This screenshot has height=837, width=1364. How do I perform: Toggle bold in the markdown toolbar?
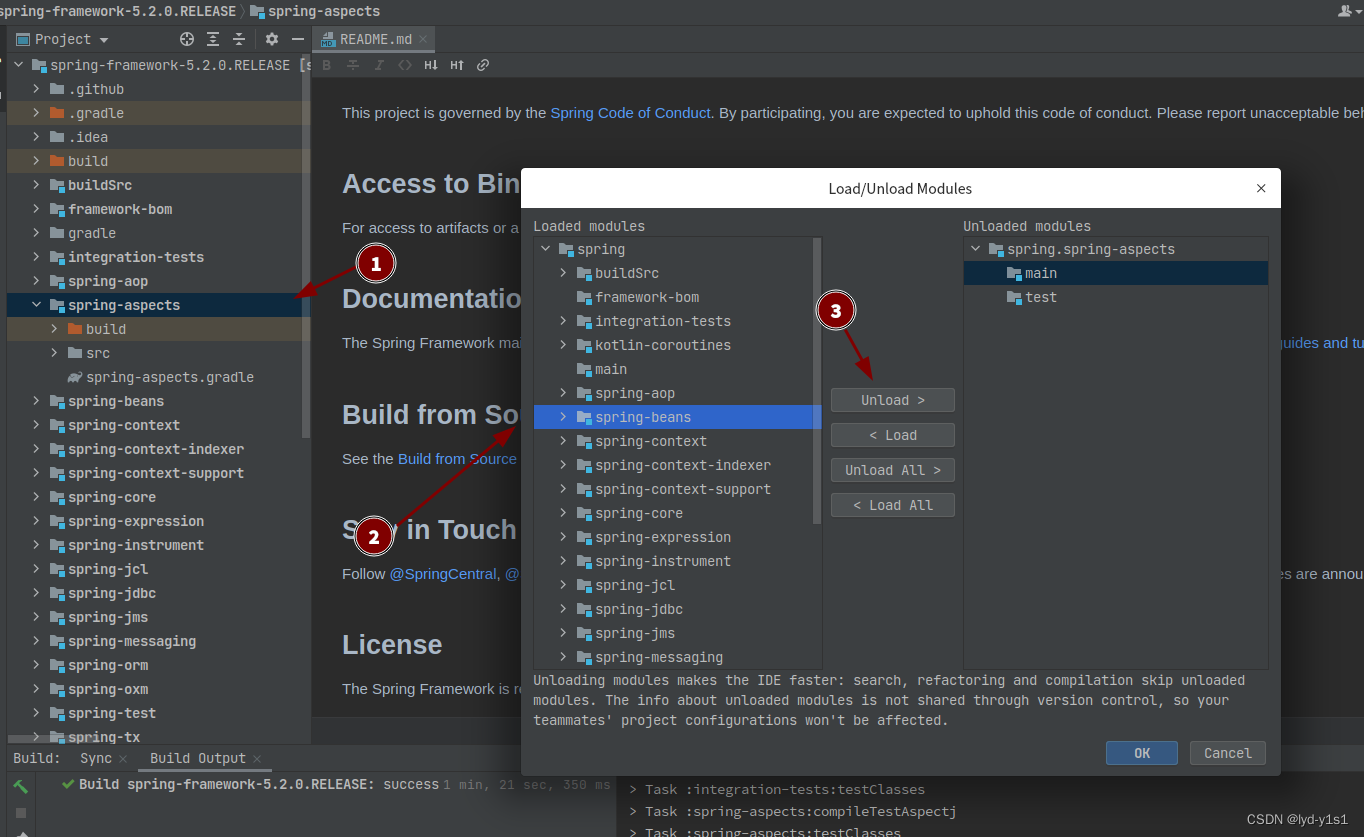coord(327,65)
